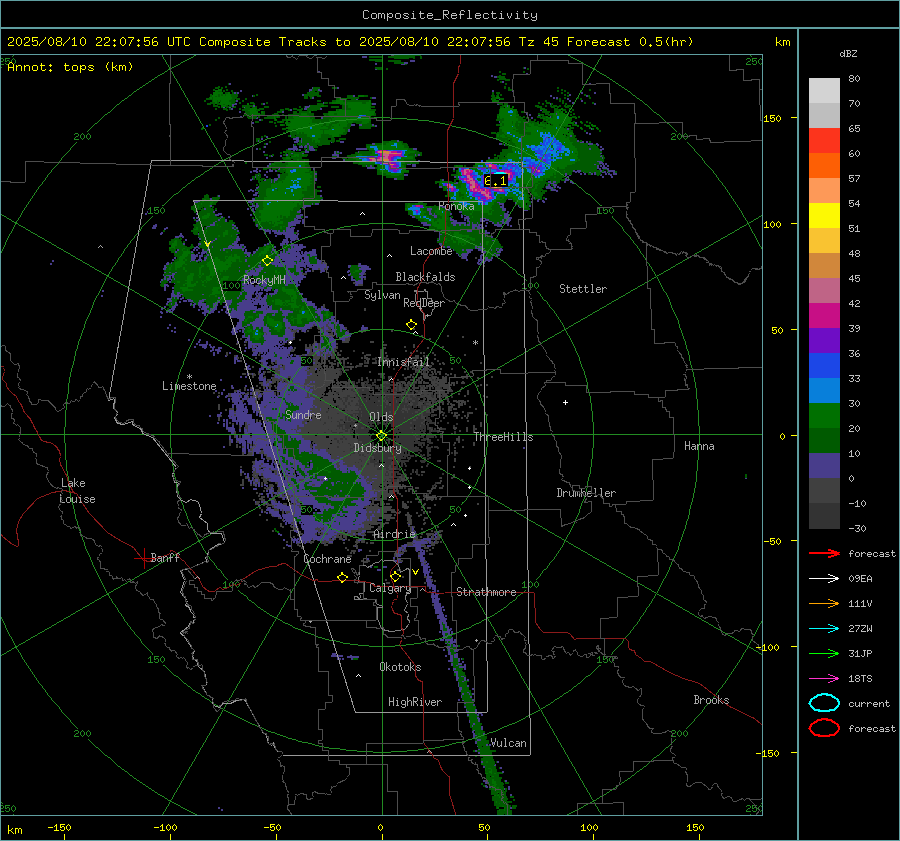Click the Airdrie city label
Screen dimensions: 900x841
tap(394, 534)
